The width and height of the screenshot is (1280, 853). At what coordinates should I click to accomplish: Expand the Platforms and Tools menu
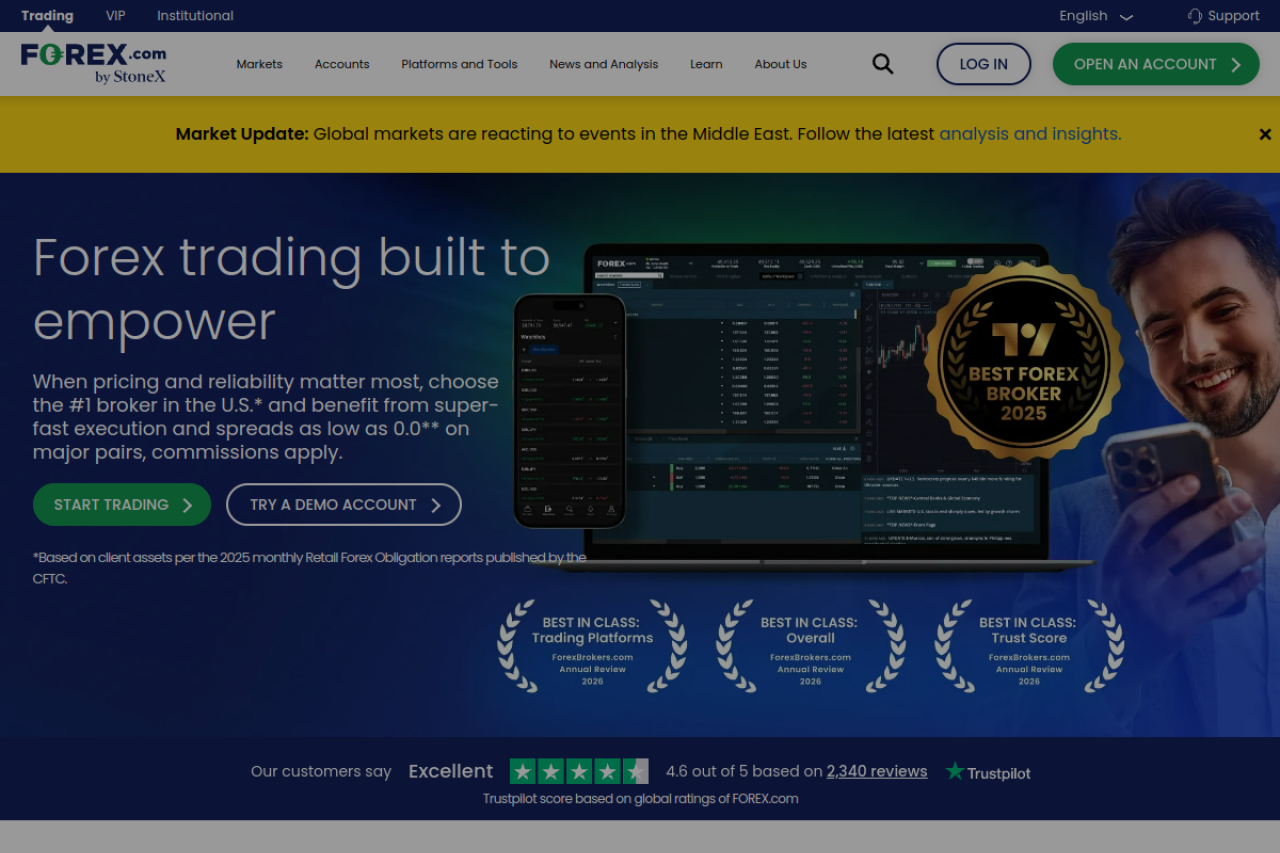click(x=459, y=64)
